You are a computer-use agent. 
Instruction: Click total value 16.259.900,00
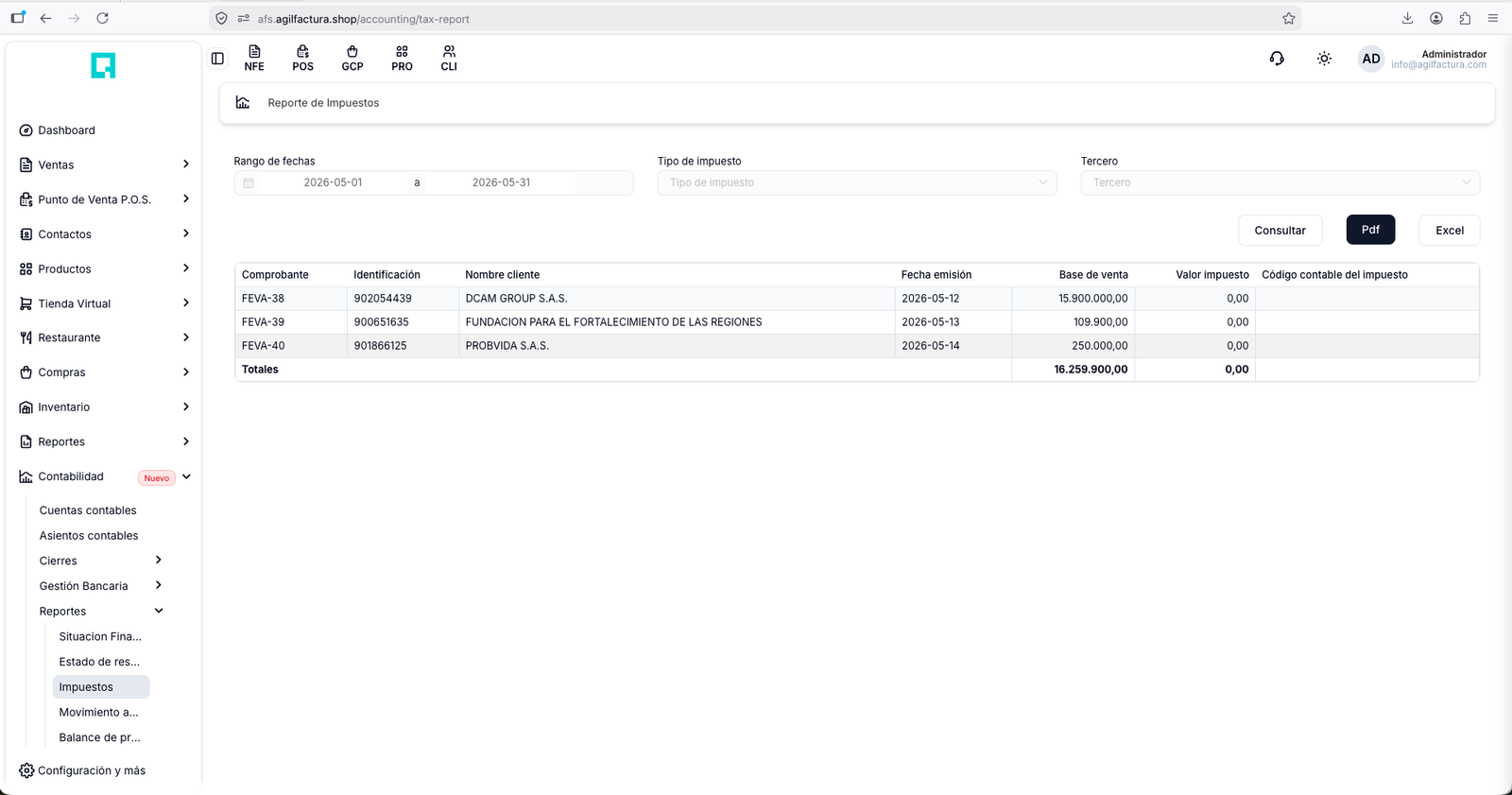coord(1091,370)
